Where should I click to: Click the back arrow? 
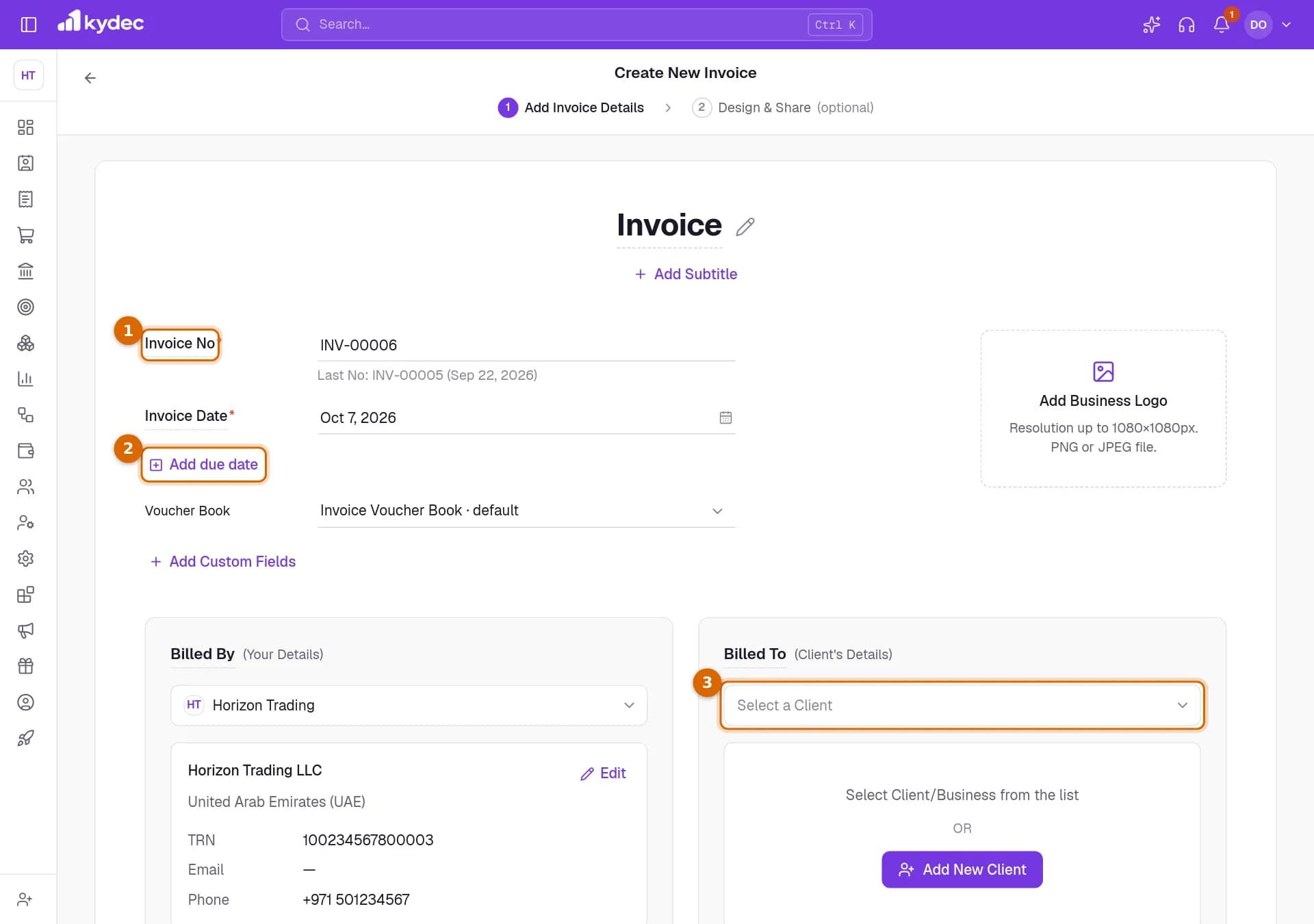(x=90, y=77)
